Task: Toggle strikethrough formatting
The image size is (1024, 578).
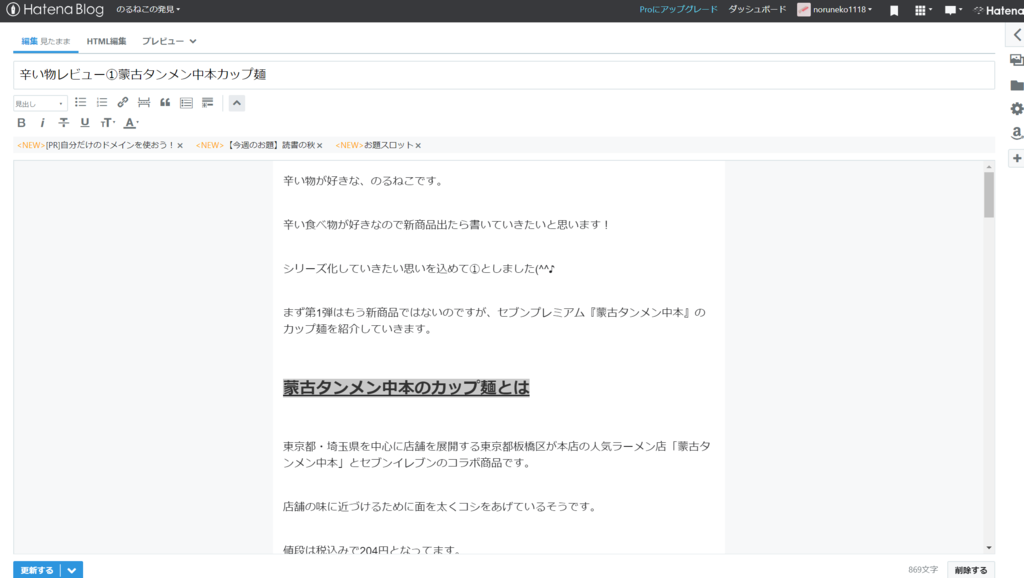Action: [63, 123]
